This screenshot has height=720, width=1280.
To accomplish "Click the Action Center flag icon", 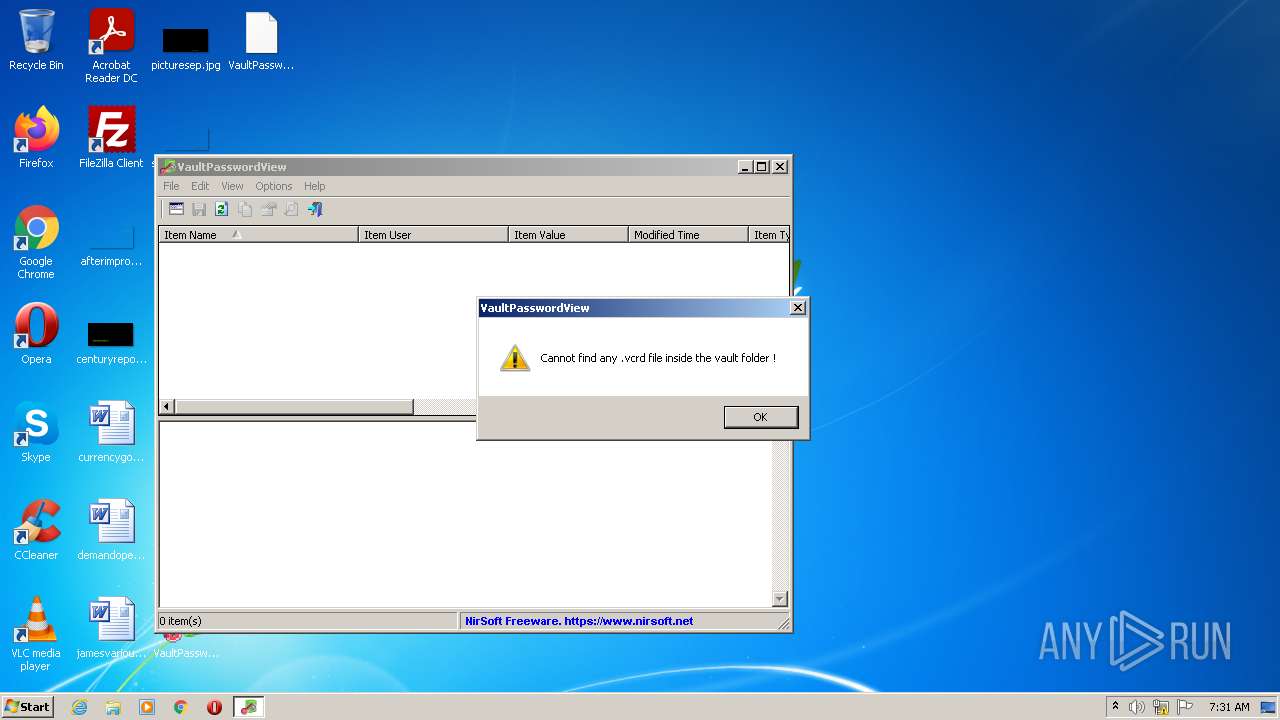I will coord(1185,707).
